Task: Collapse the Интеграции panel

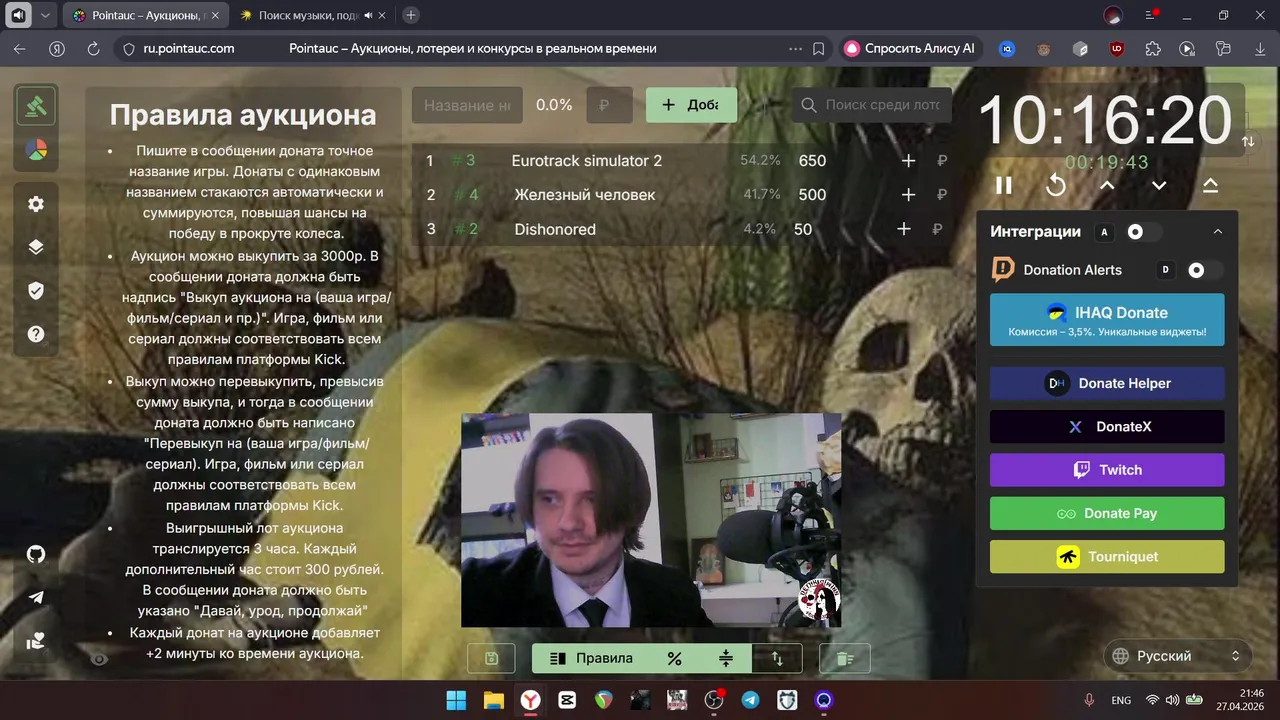Action: click(x=1218, y=231)
